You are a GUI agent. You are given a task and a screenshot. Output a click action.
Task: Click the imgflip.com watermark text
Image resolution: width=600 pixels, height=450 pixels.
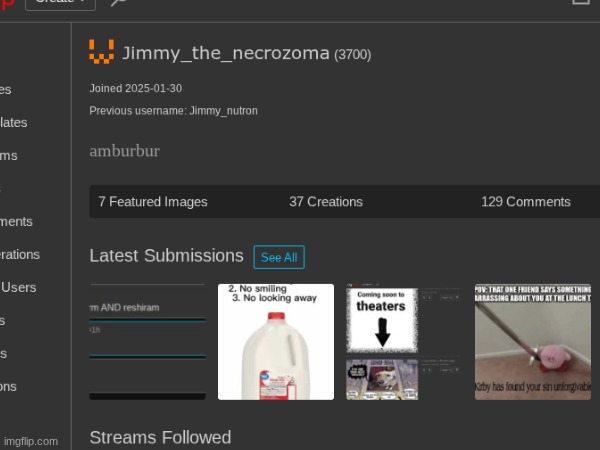[x=31, y=441]
